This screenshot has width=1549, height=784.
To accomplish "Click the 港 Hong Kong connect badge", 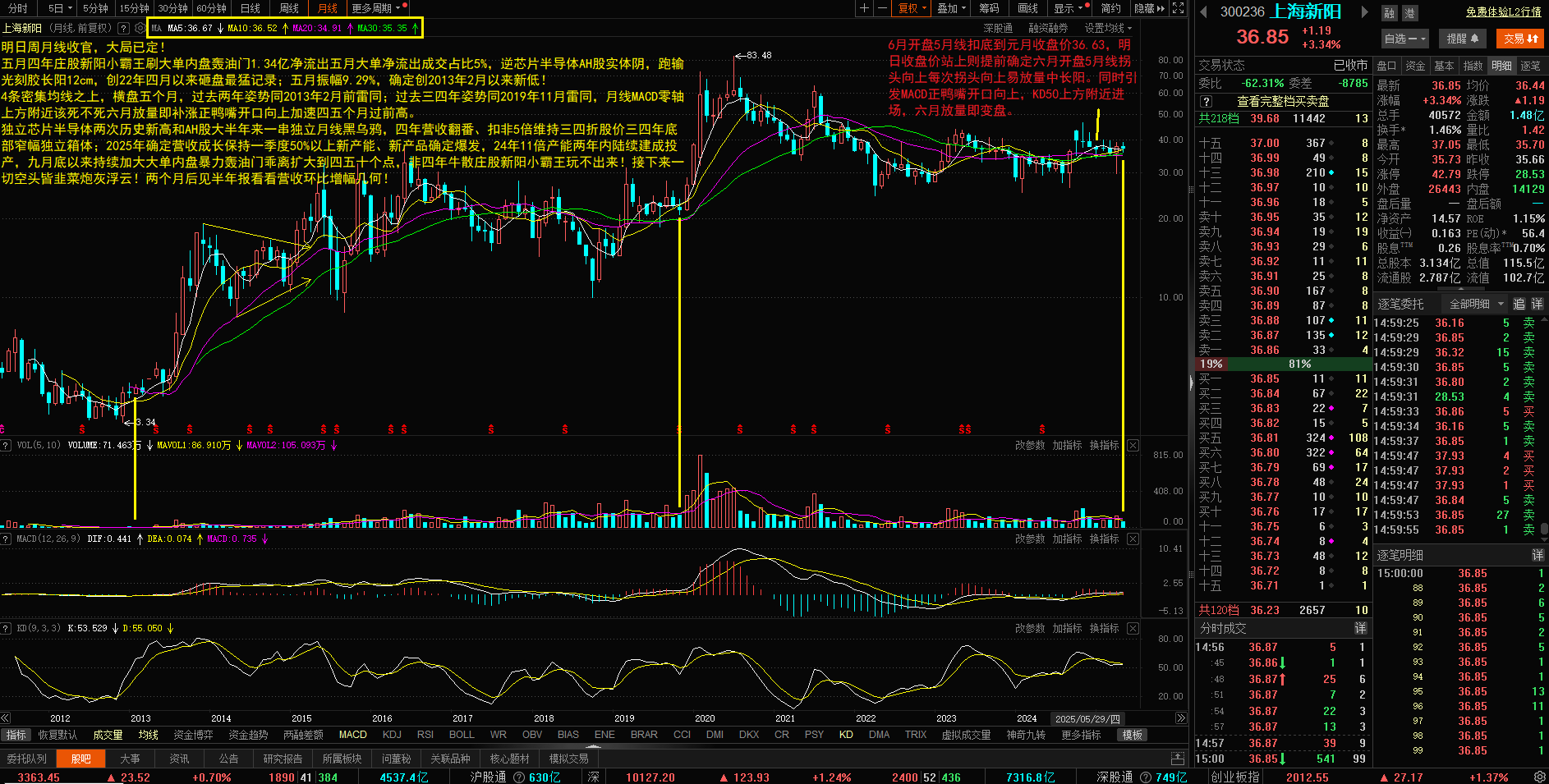I will tap(1409, 13).
